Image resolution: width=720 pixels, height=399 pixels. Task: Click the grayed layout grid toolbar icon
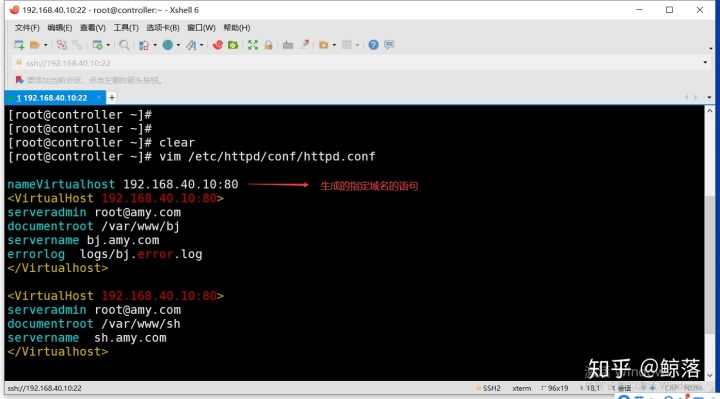(x=347, y=45)
